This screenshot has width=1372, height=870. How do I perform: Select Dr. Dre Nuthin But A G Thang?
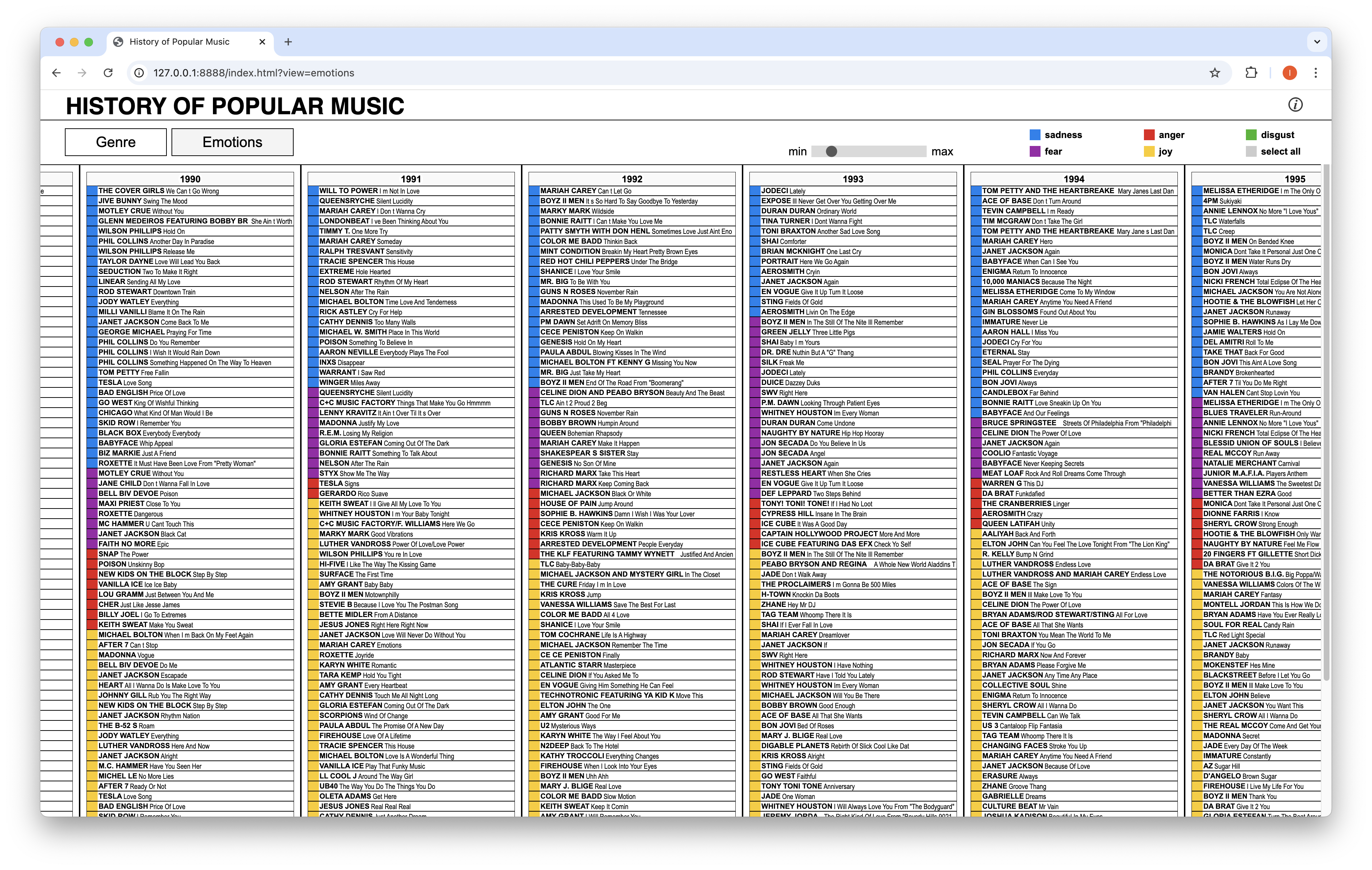pos(853,352)
